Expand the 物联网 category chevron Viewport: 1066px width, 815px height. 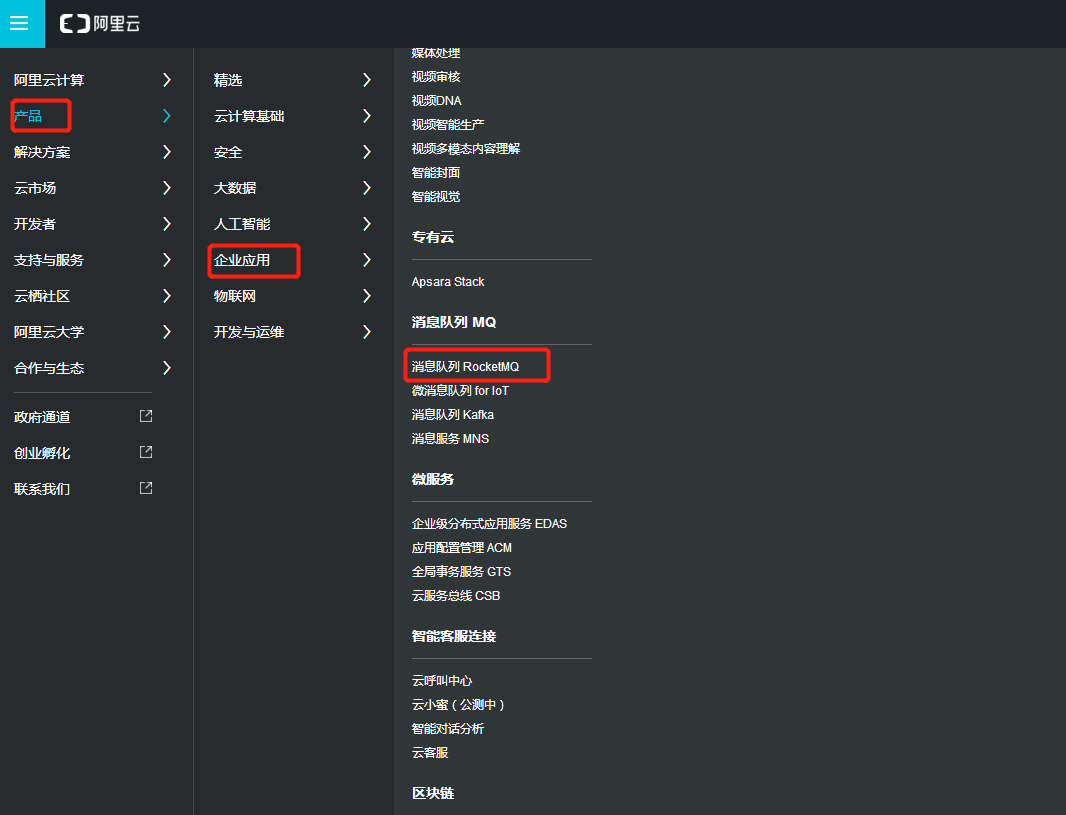coord(366,296)
